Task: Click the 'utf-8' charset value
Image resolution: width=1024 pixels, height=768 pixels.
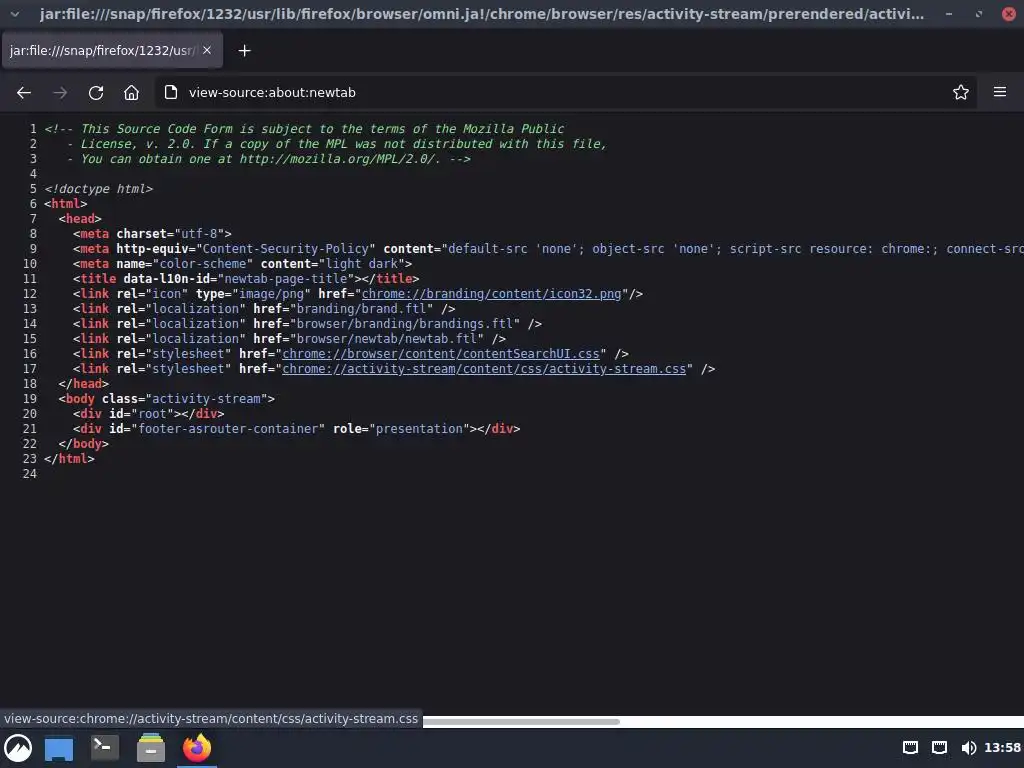Action: pyautogui.click(x=200, y=234)
